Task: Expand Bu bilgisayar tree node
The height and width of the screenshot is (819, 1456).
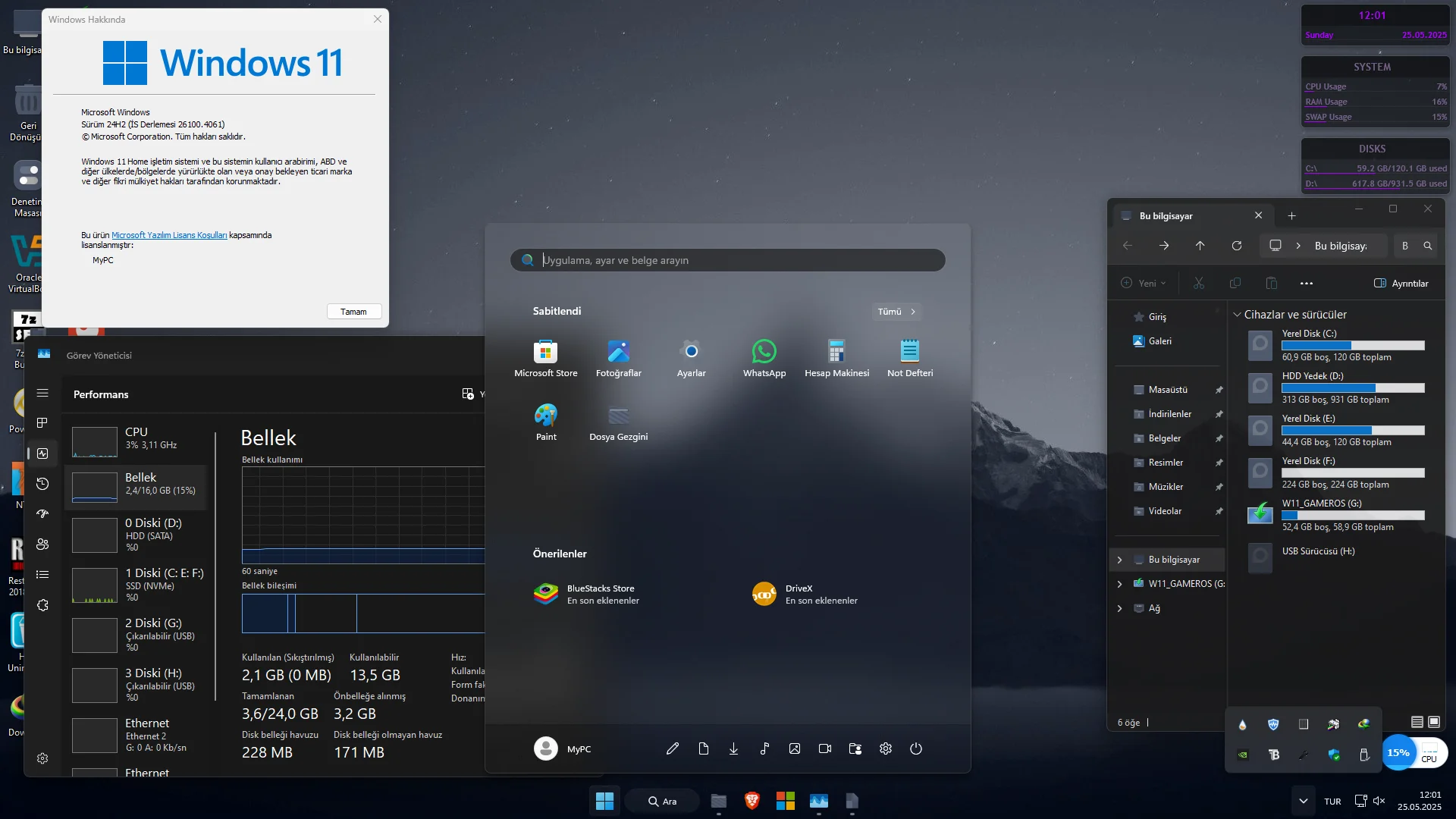Action: coord(1119,560)
